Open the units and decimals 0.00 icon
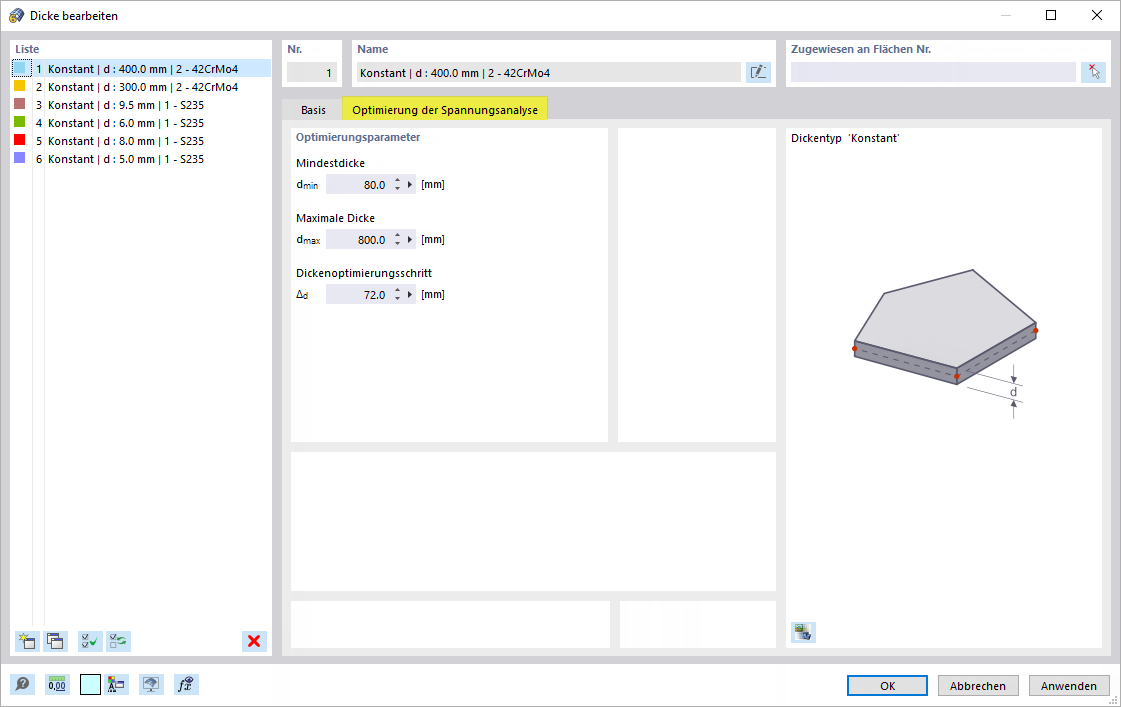The height and width of the screenshot is (707, 1121). [x=57, y=685]
